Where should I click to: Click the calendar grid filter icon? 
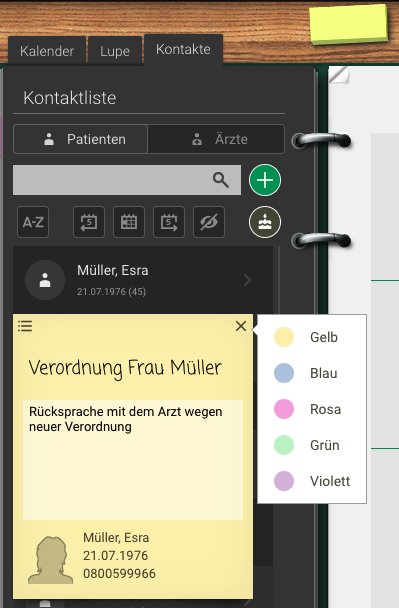[129, 222]
